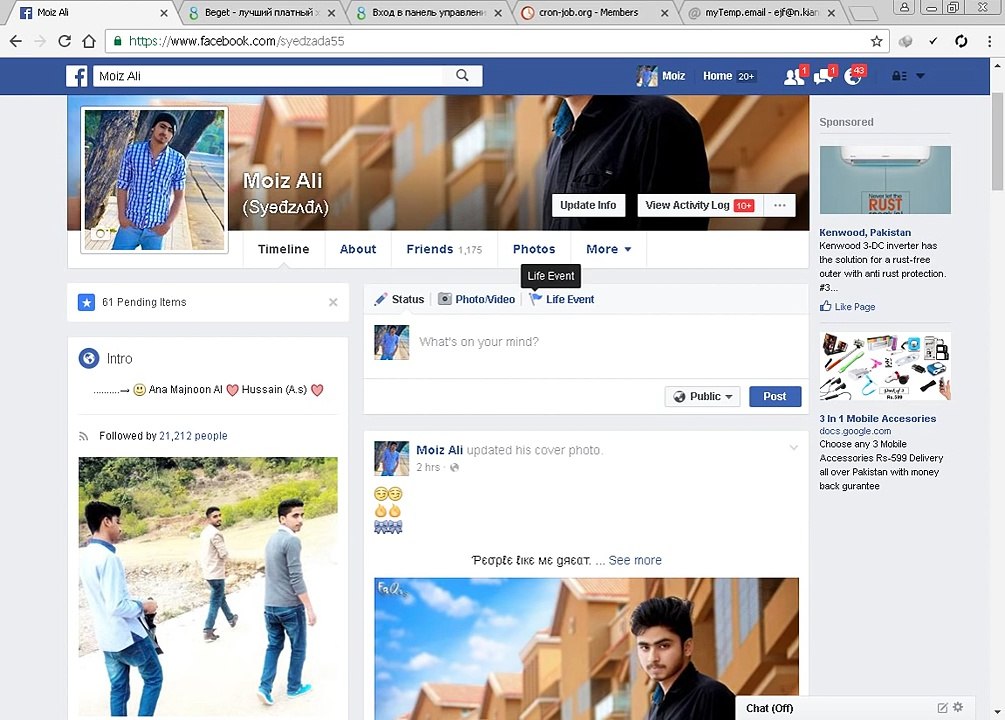
Task: Open the account menu down arrow
Action: point(920,76)
